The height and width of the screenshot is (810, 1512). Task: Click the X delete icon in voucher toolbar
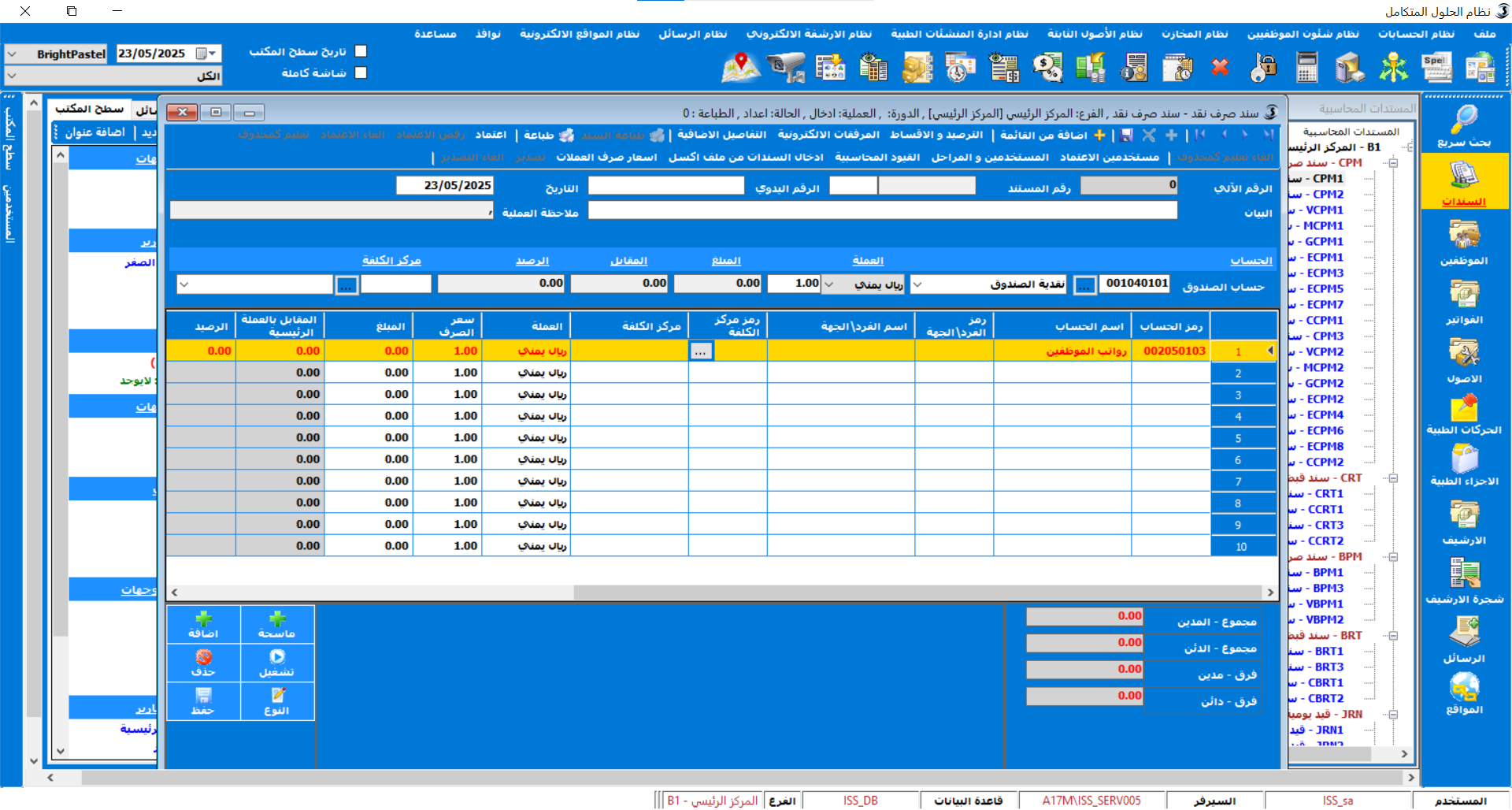(x=1149, y=136)
